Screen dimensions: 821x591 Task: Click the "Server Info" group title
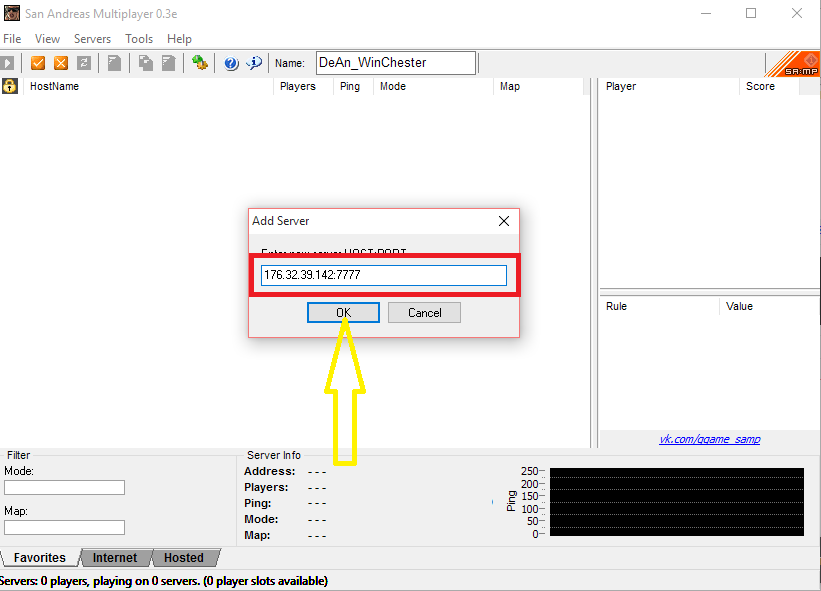point(274,455)
